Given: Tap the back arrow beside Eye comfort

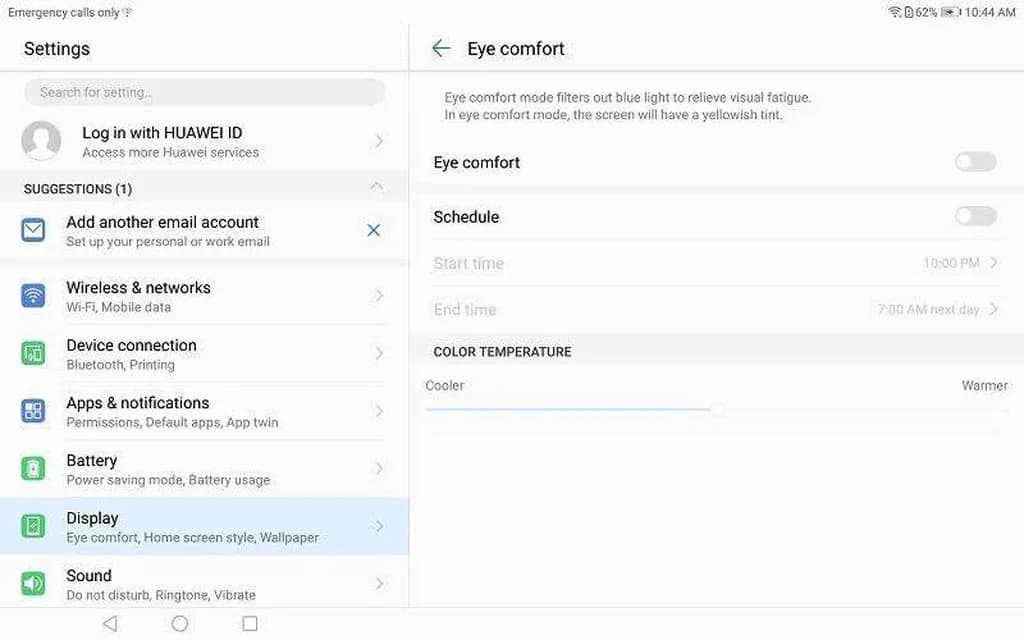Looking at the screenshot, I should coord(441,49).
